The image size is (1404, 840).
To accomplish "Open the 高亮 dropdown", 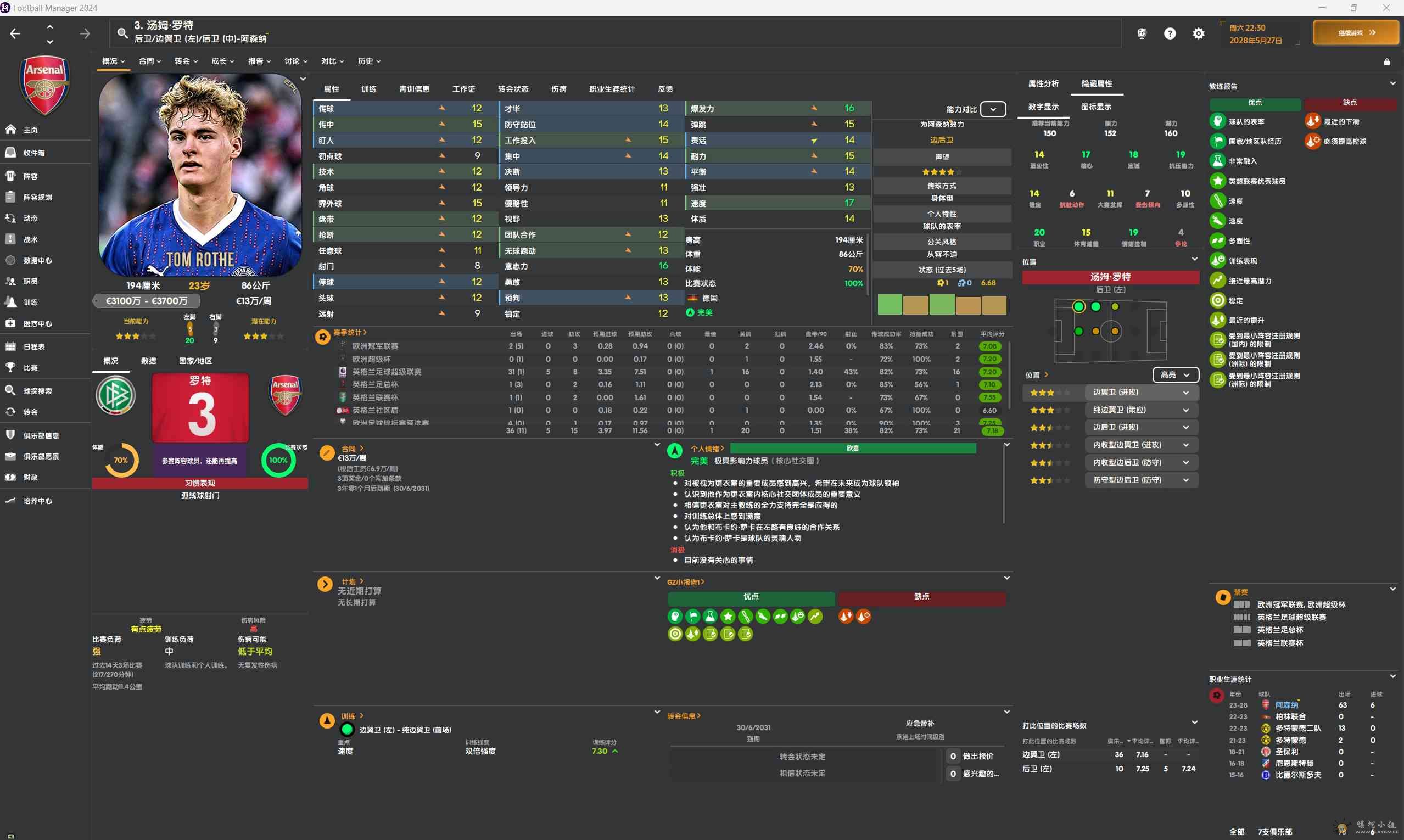I will [1175, 375].
